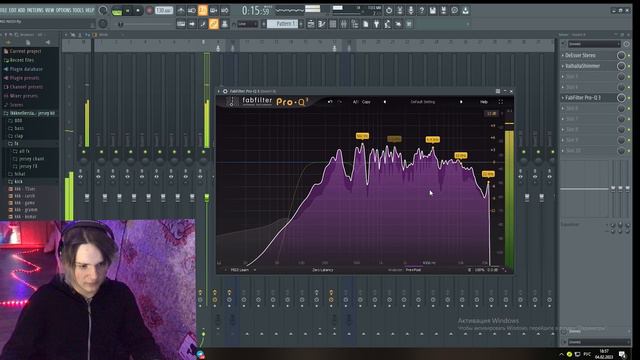640x360 pixels.
Task: Toggle Pro-Q 3 full screen icon
Action: click(x=501, y=102)
